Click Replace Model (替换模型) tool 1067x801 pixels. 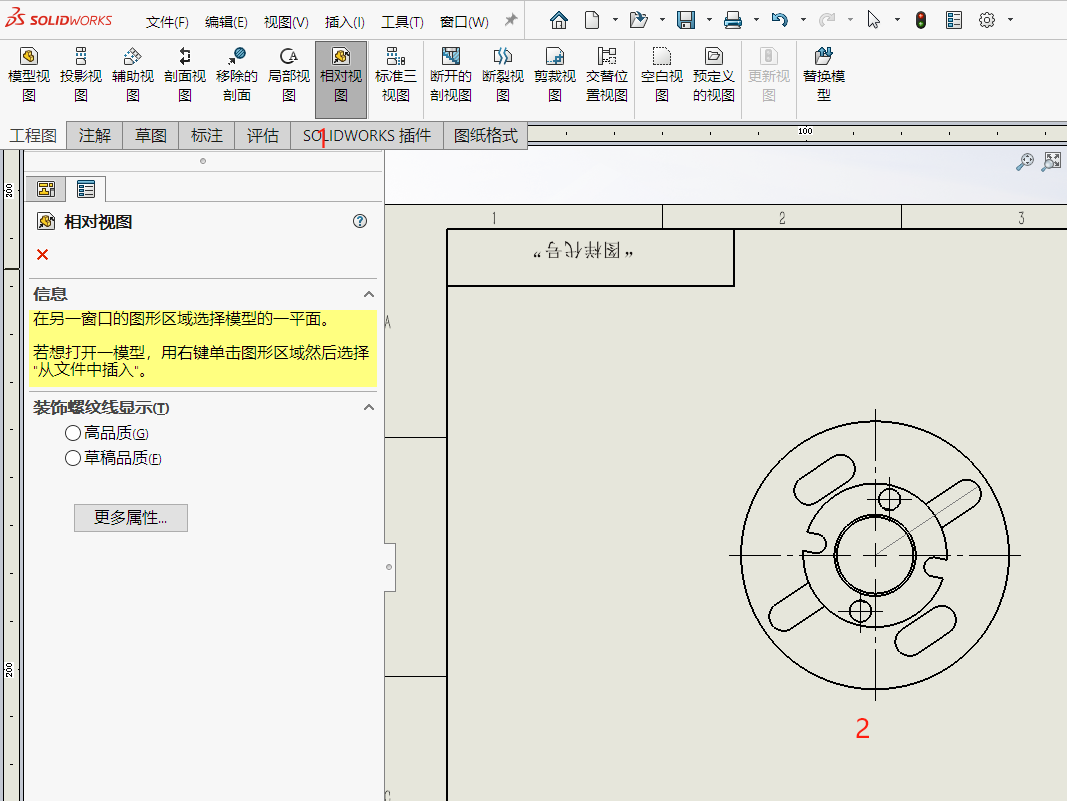tap(824, 75)
